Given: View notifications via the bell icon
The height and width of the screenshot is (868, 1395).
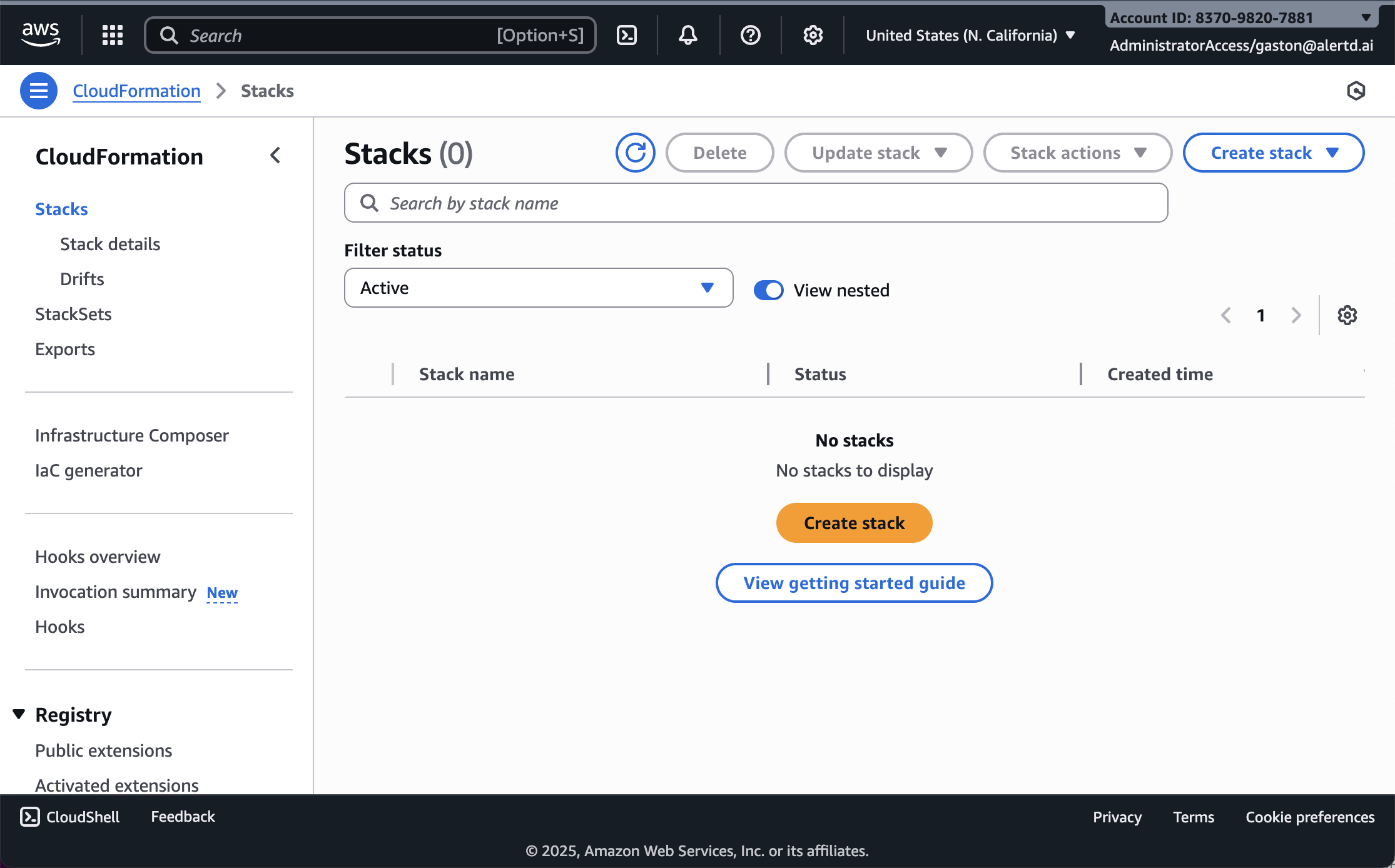Looking at the screenshot, I should click(687, 35).
